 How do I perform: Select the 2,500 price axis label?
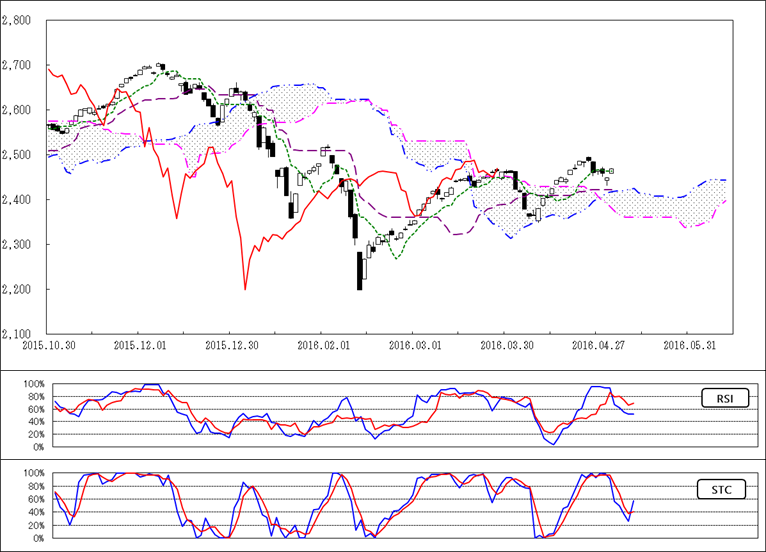pos(17,155)
